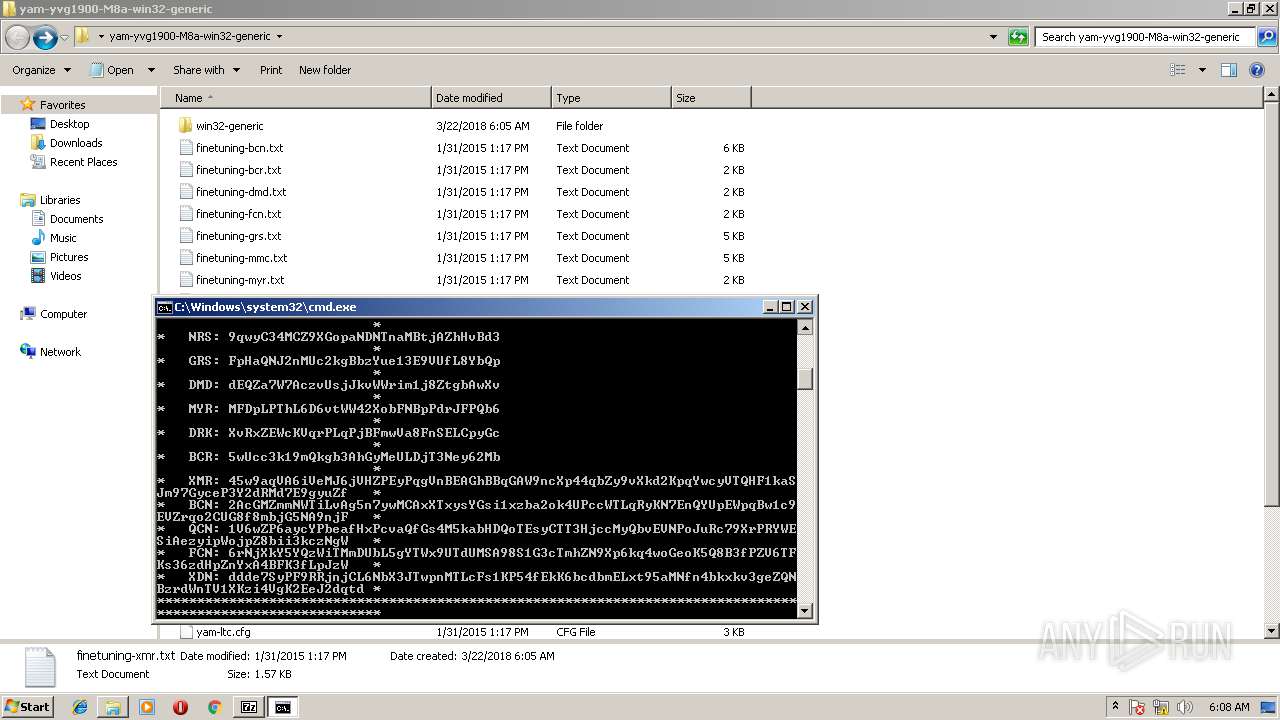Screen dimensions: 1280x720
Task: Open Opera browser from the taskbar
Action: (x=180, y=707)
